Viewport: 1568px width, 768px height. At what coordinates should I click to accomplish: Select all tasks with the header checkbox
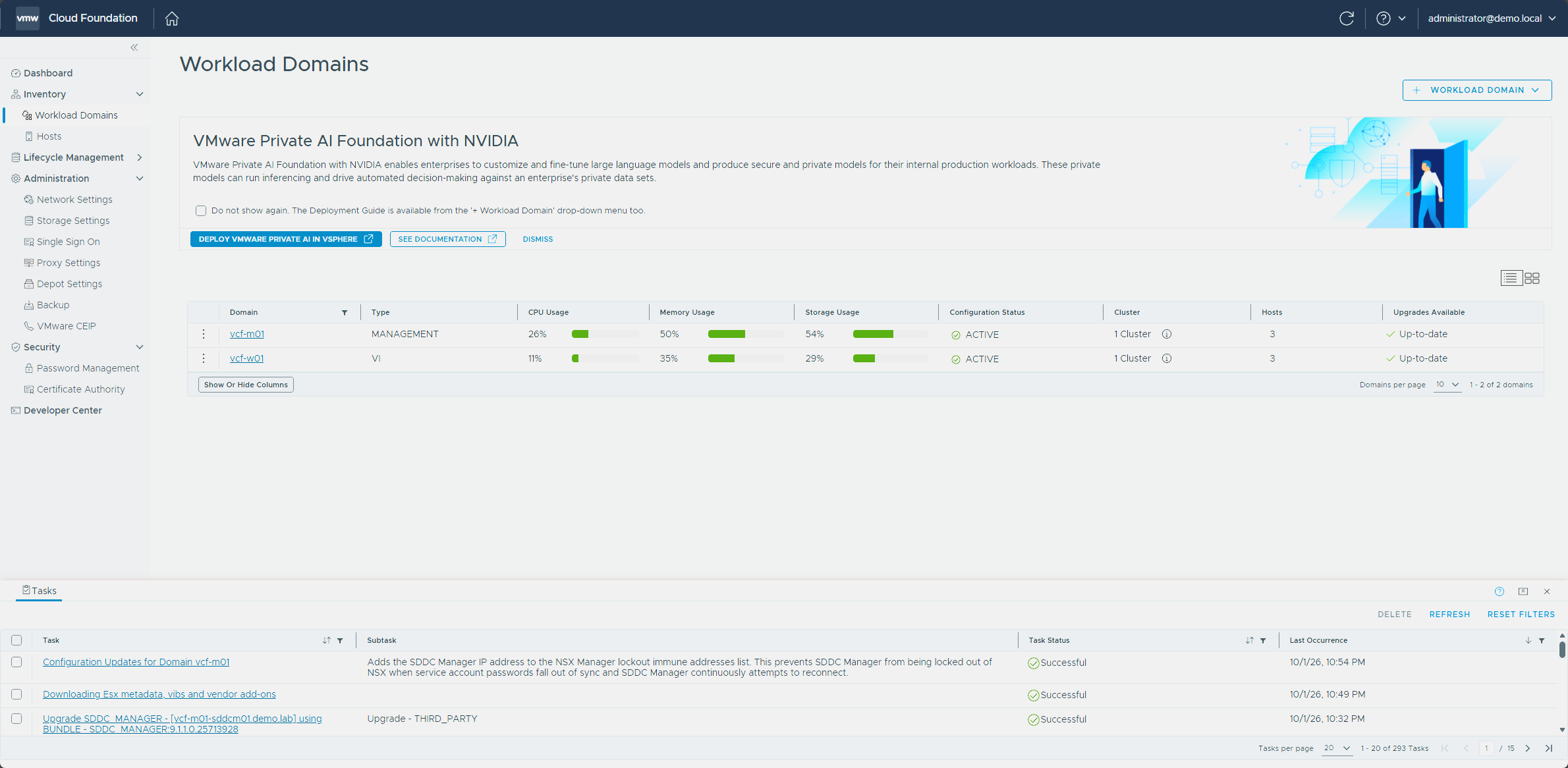[16, 640]
